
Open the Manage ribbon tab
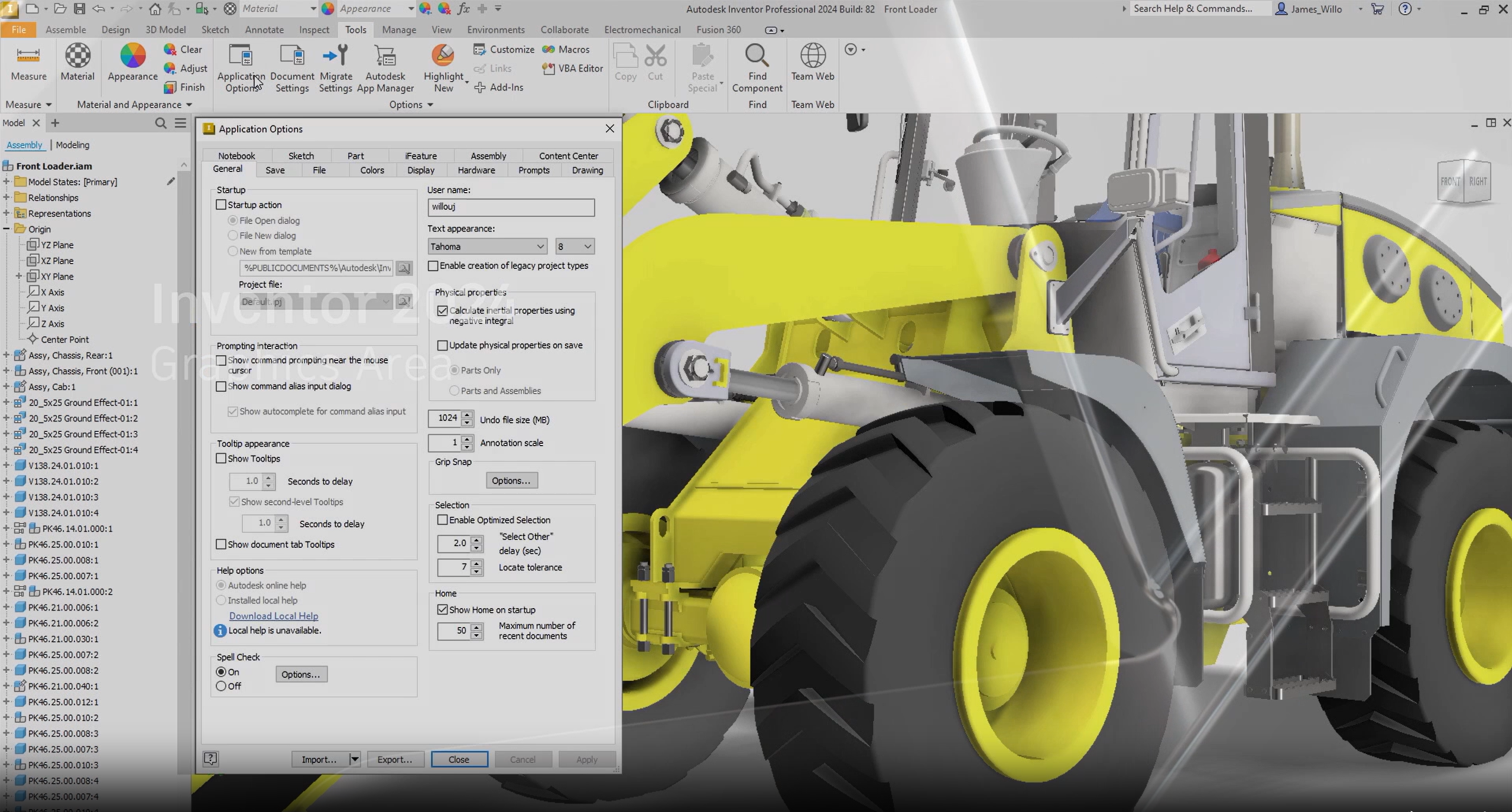(398, 30)
